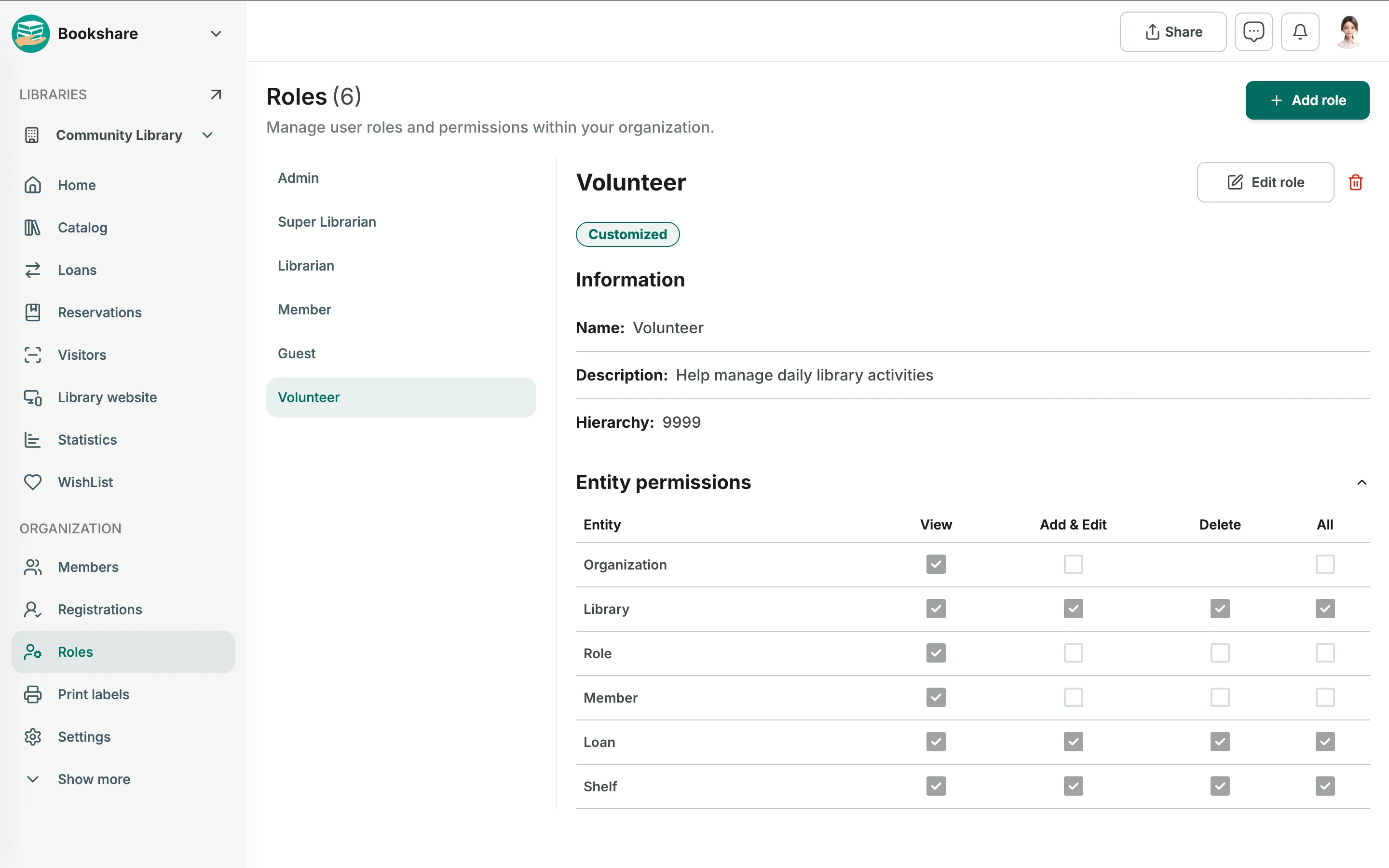Image resolution: width=1389 pixels, height=868 pixels.
Task: Click the Settings gear icon
Action: click(x=33, y=737)
